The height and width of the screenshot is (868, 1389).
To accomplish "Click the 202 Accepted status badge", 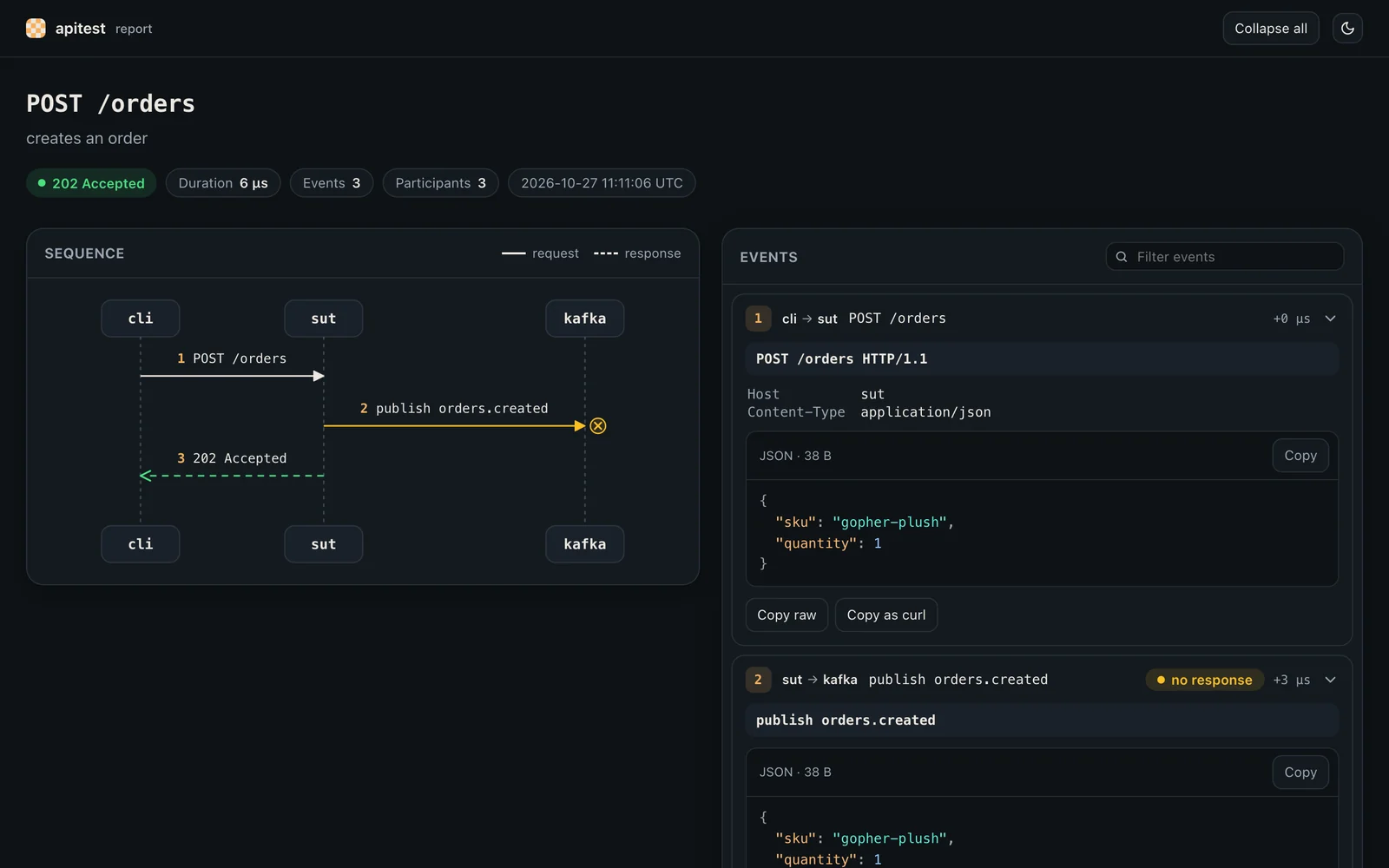I will tap(91, 183).
